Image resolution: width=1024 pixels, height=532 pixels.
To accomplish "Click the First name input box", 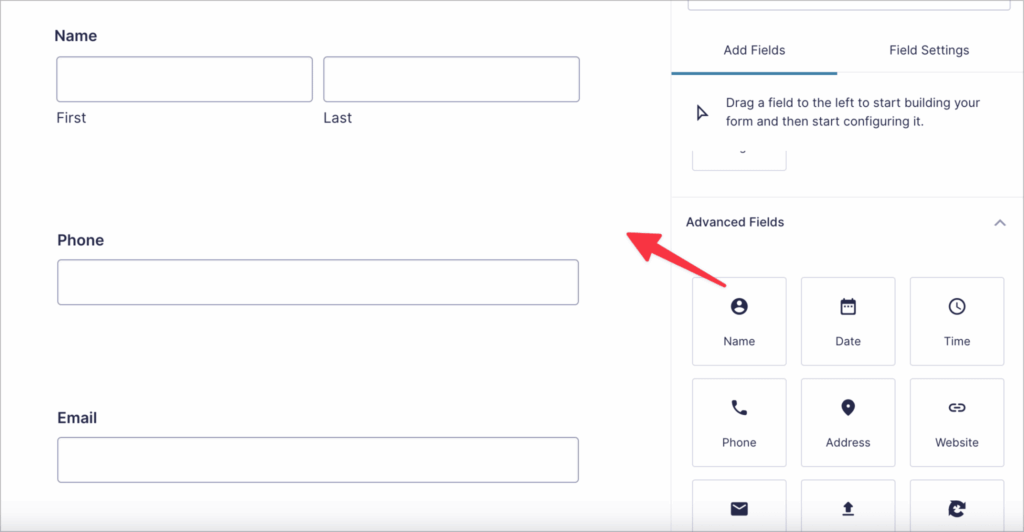I will (x=184, y=79).
